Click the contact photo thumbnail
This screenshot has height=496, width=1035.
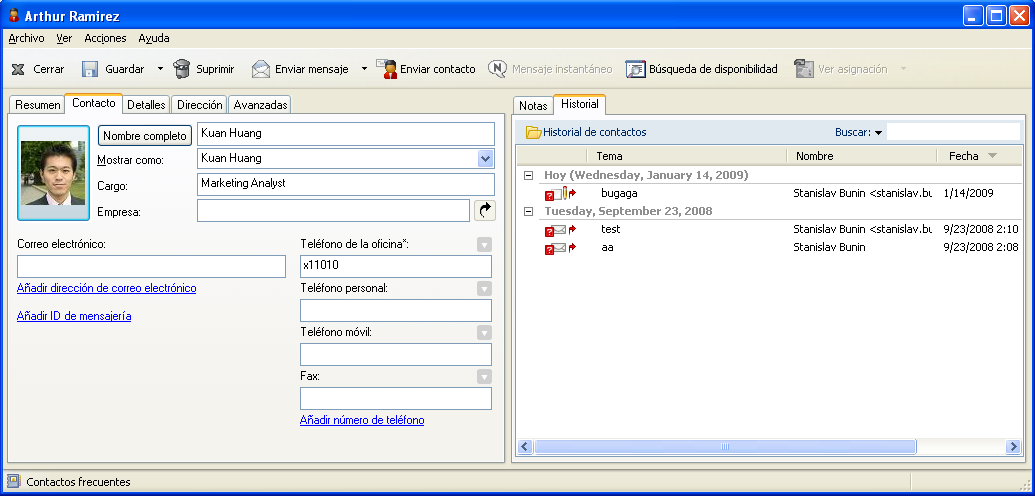click(53, 173)
